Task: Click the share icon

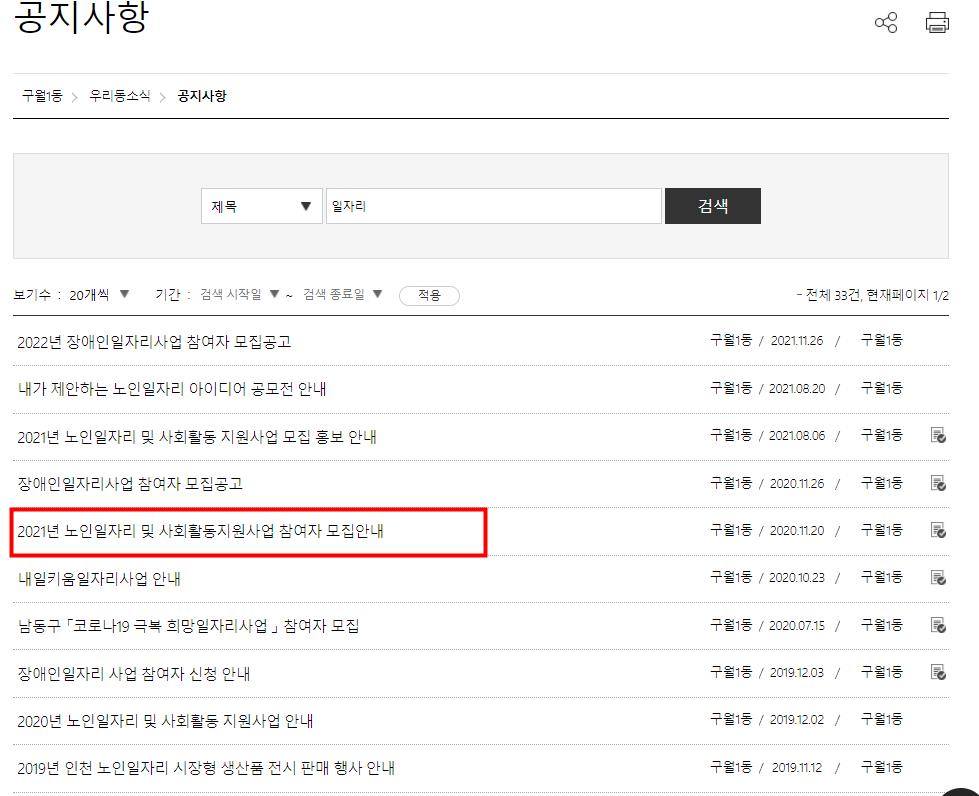Action: click(x=885, y=23)
